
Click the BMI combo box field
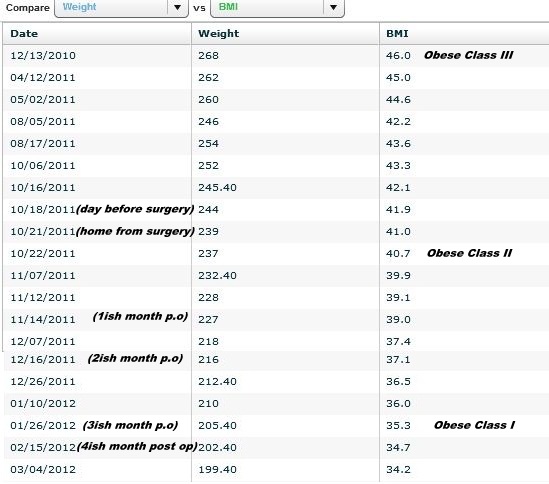(x=277, y=7)
